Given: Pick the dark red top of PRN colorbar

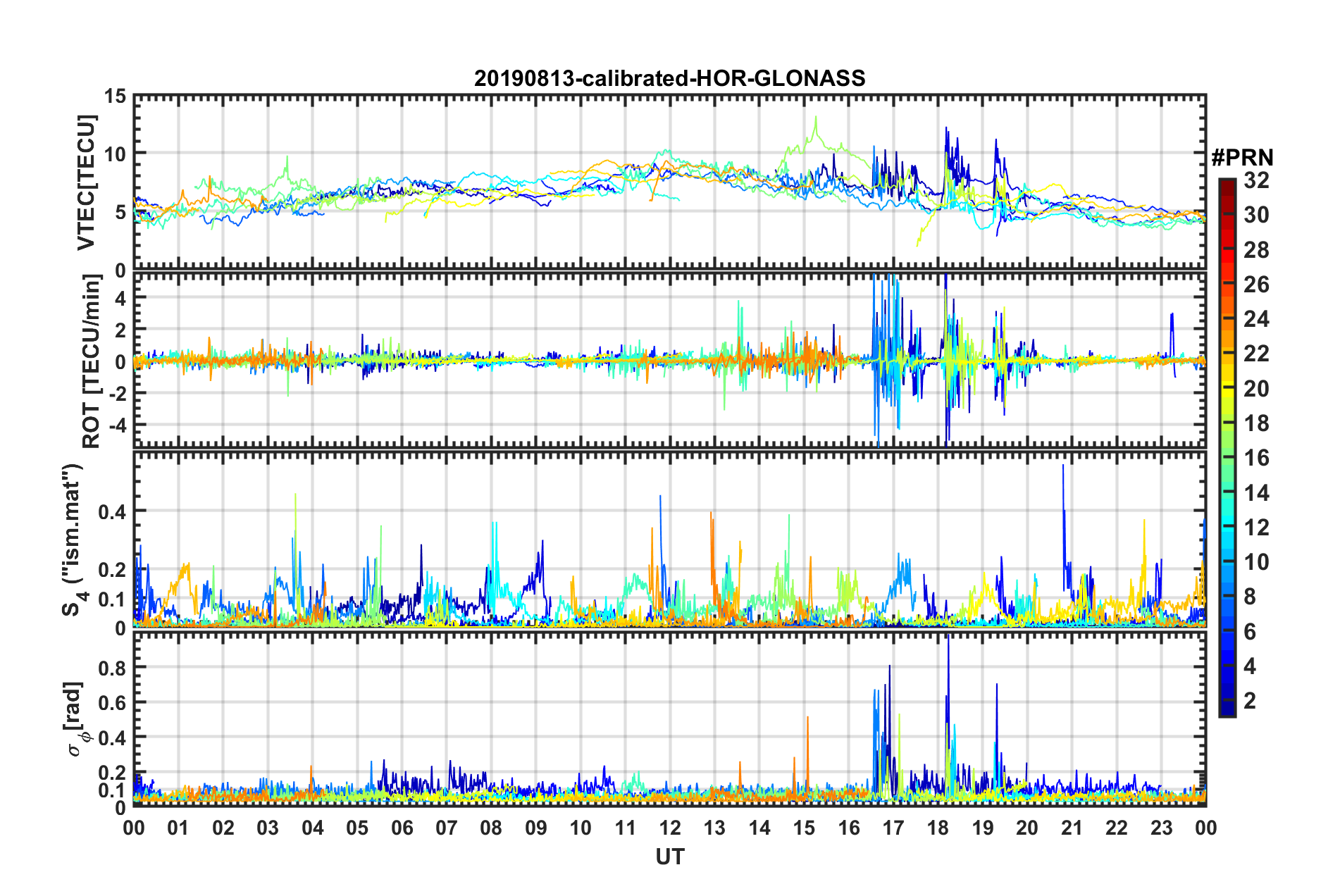Looking at the screenshot, I should (1227, 184).
